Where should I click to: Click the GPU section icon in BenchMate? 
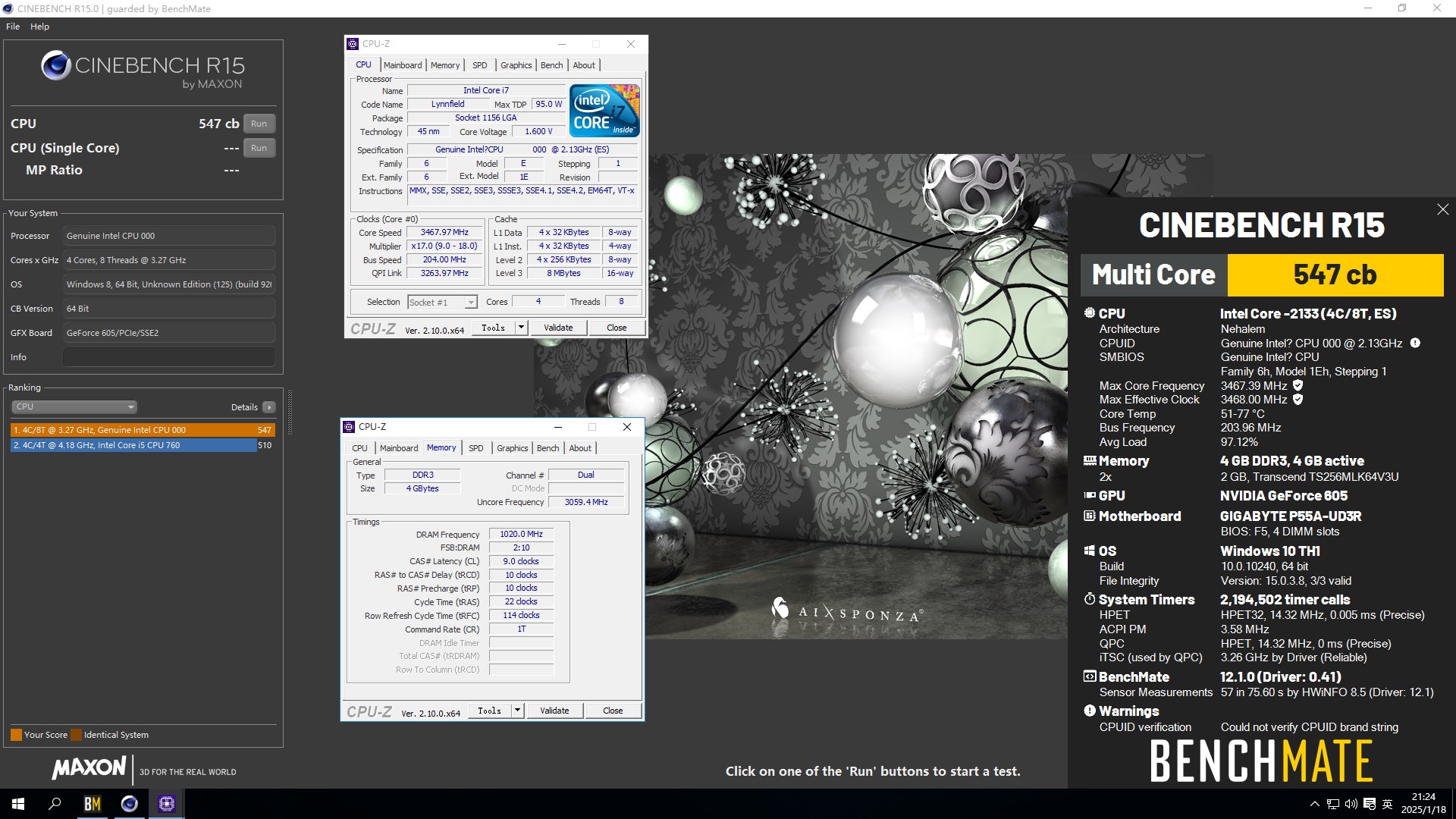pyautogui.click(x=1090, y=495)
